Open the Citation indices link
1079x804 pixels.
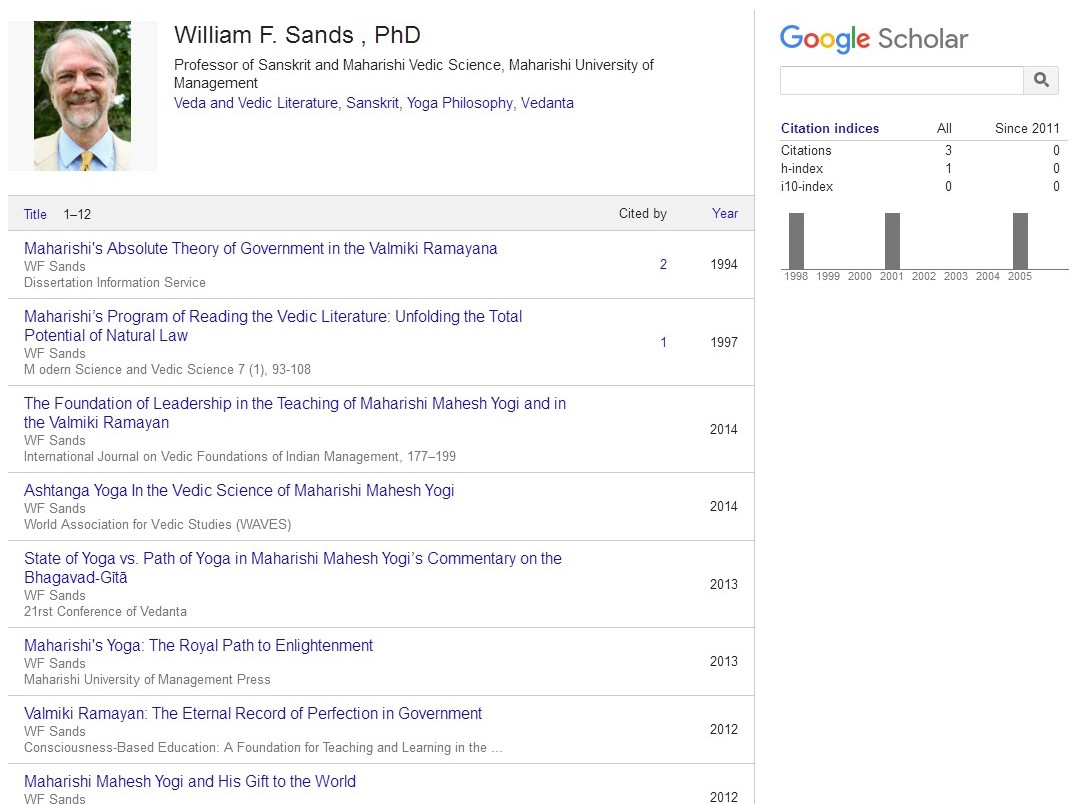point(830,128)
